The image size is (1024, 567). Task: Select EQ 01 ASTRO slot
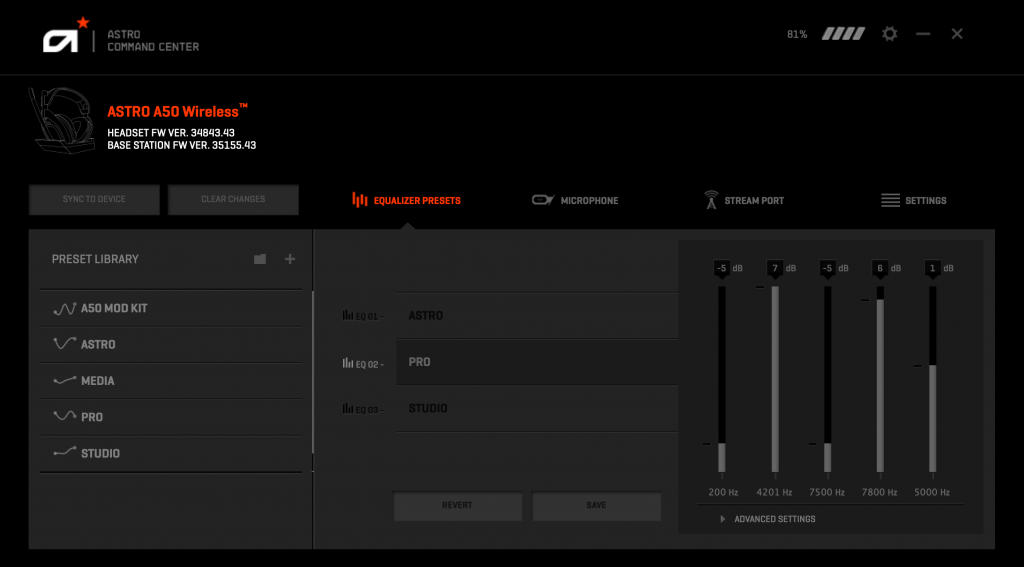tap(537, 316)
